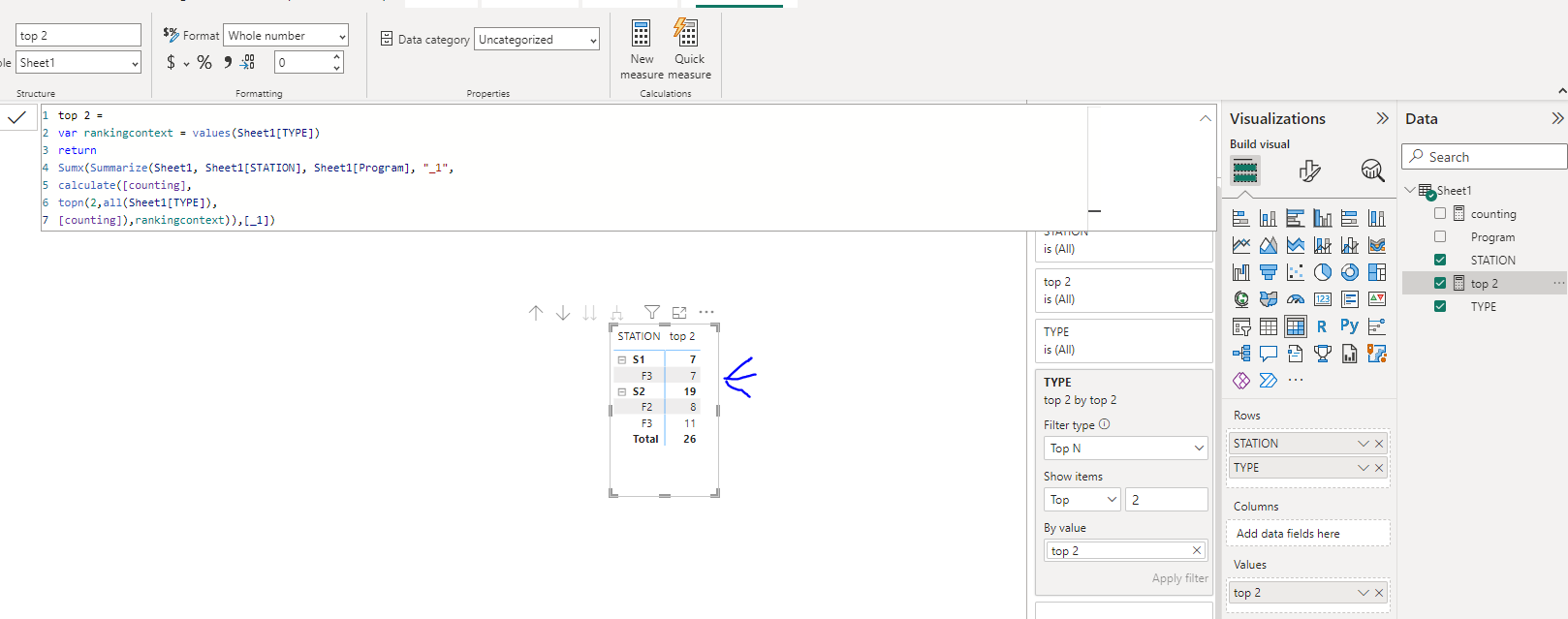Click the disabled Apply filter link
The width and height of the screenshot is (1568, 619).
1180,578
